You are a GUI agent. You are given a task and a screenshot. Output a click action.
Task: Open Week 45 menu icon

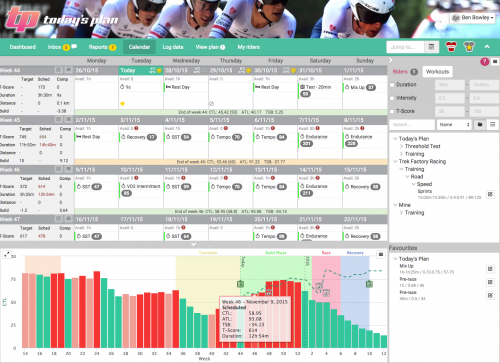coord(68,119)
